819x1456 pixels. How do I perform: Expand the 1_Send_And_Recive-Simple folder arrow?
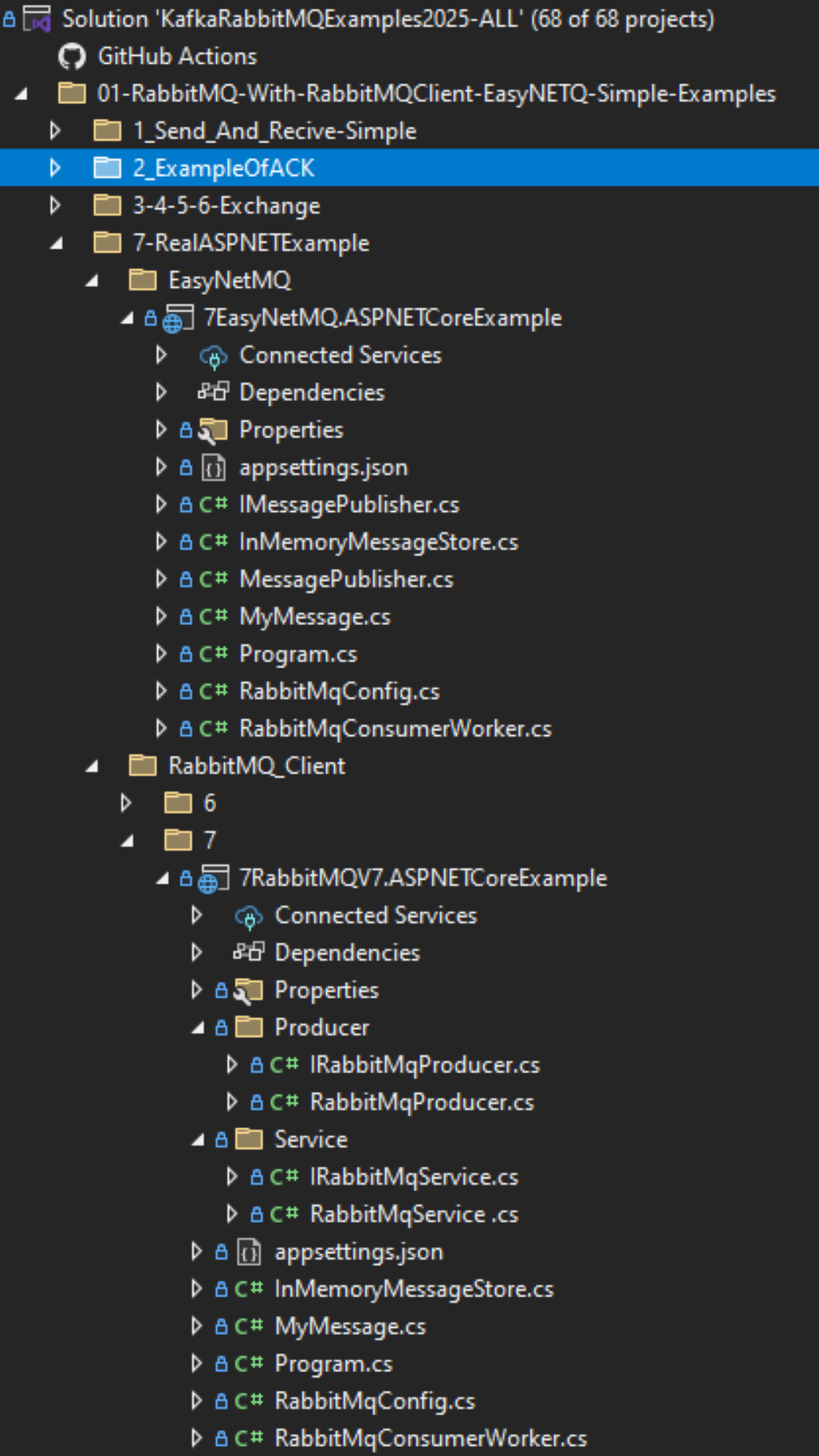[54, 131]
